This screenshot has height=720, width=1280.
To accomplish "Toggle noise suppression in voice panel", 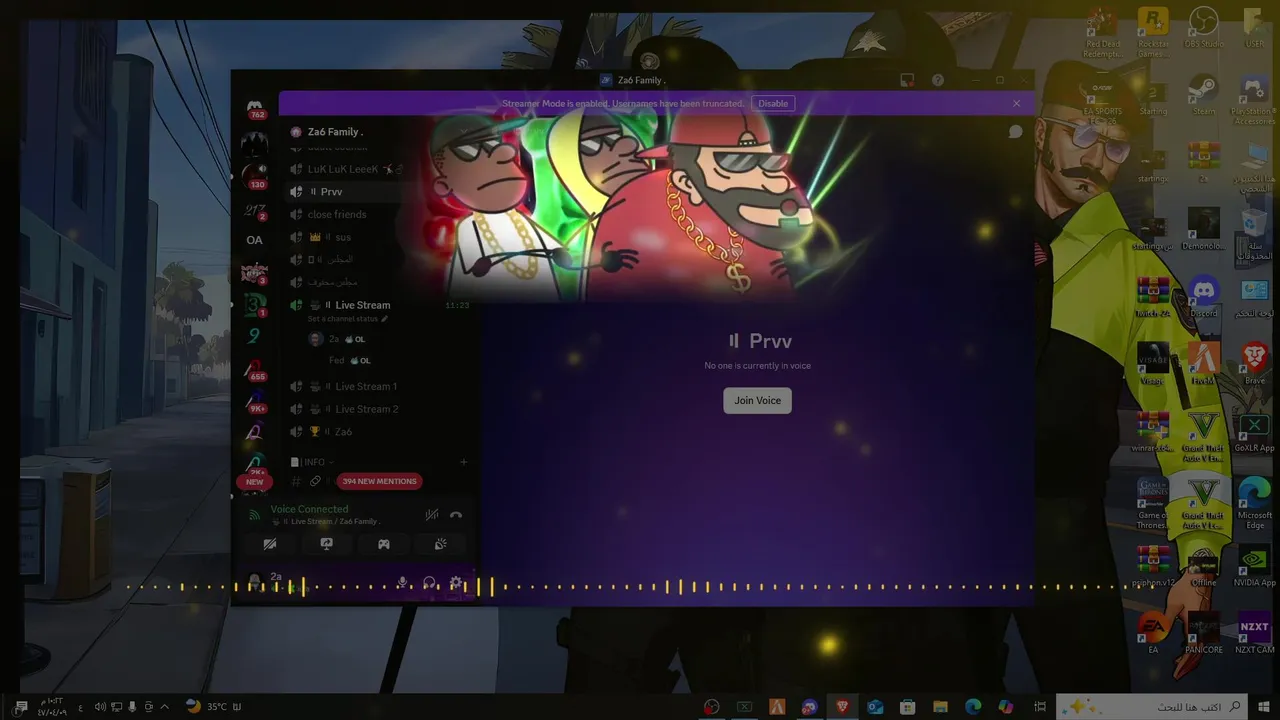I will pyautogui.click(x=431, y=515).
